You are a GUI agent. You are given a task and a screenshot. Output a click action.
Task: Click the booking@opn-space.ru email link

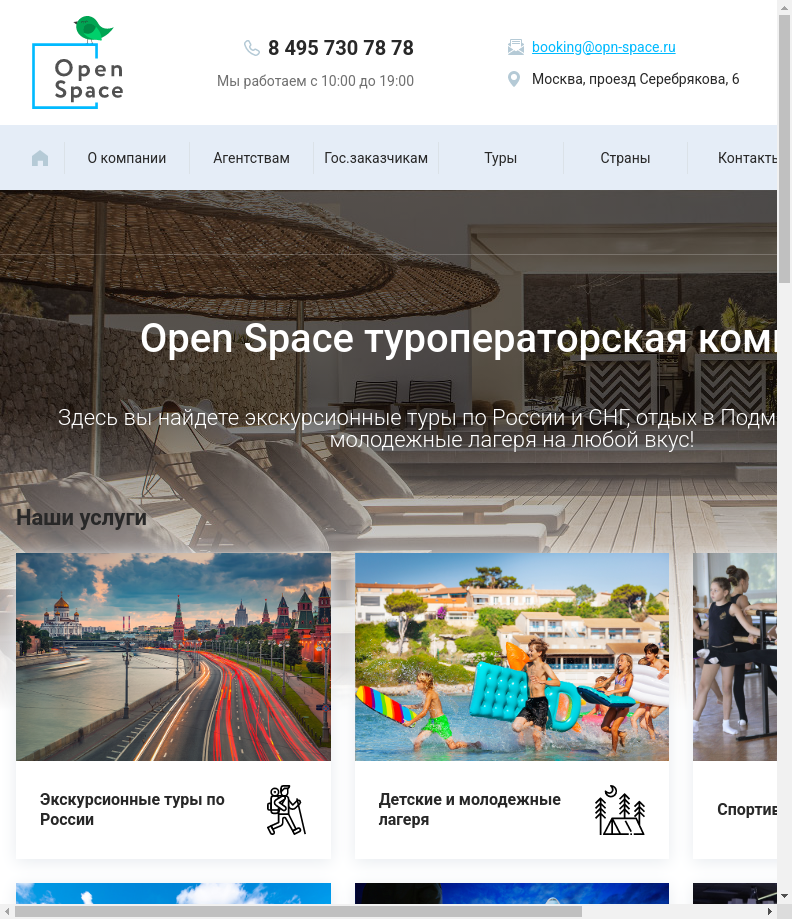click(604, 47)
